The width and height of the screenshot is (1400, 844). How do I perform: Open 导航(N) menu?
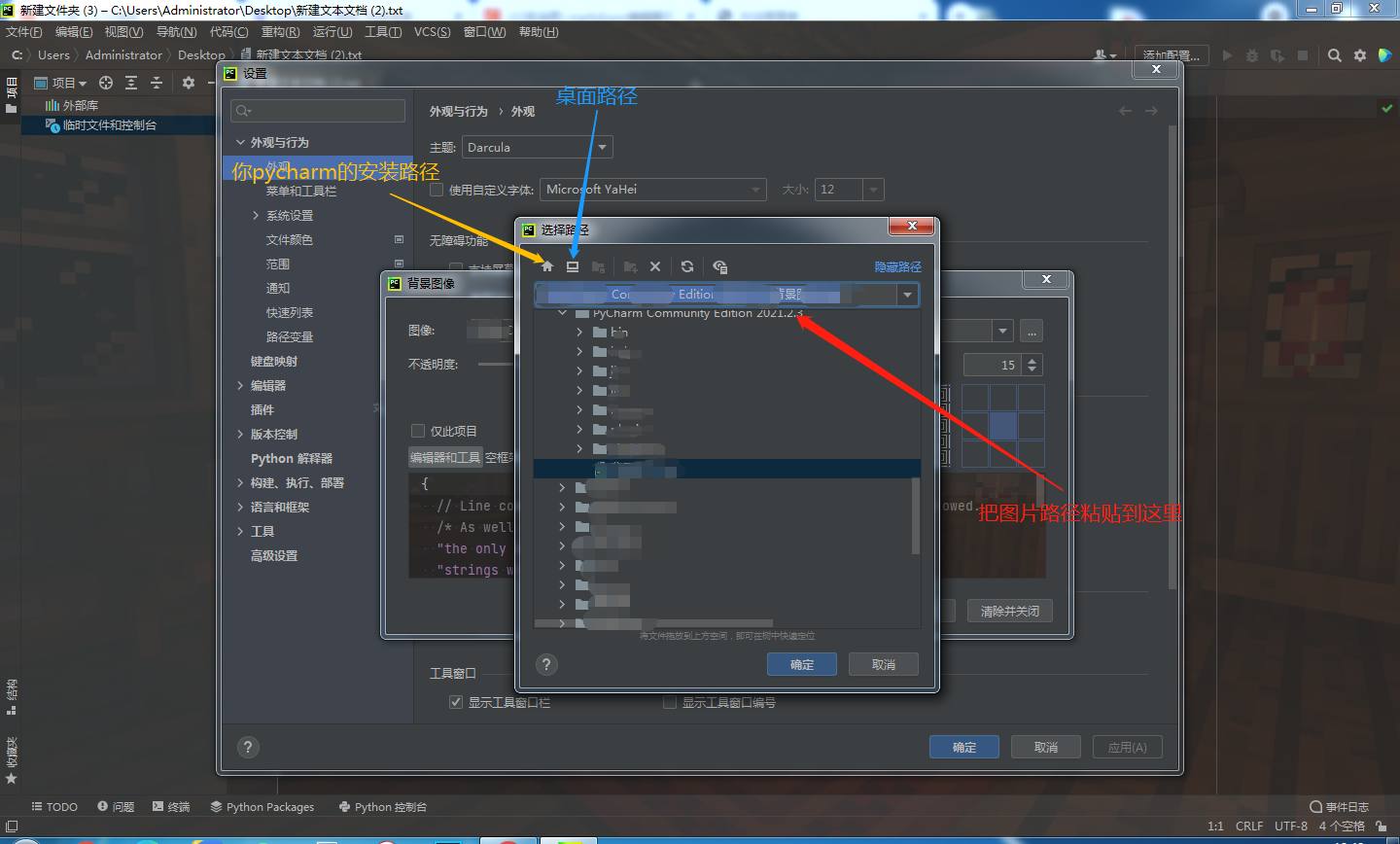[176, 32]
